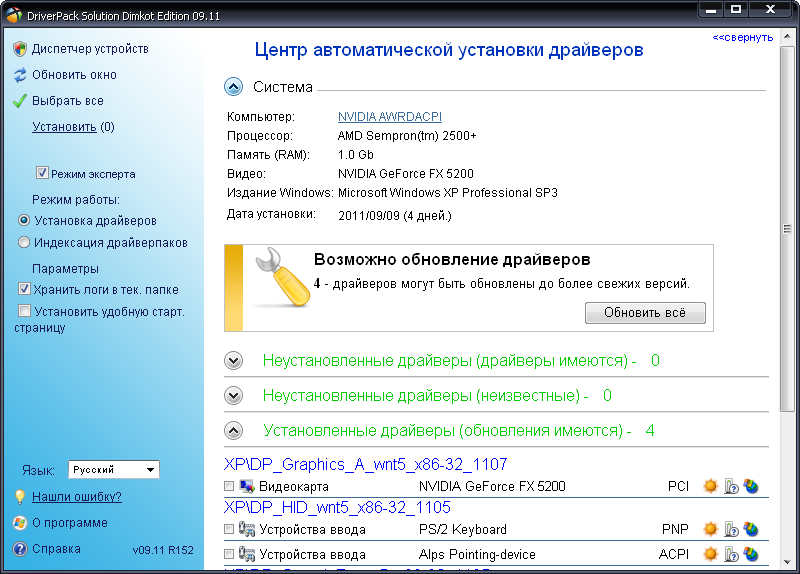Click globe icon in PS/2 Keyboard row
The height and width of the screenshot is (574, 800).
[x=751, y=530]
